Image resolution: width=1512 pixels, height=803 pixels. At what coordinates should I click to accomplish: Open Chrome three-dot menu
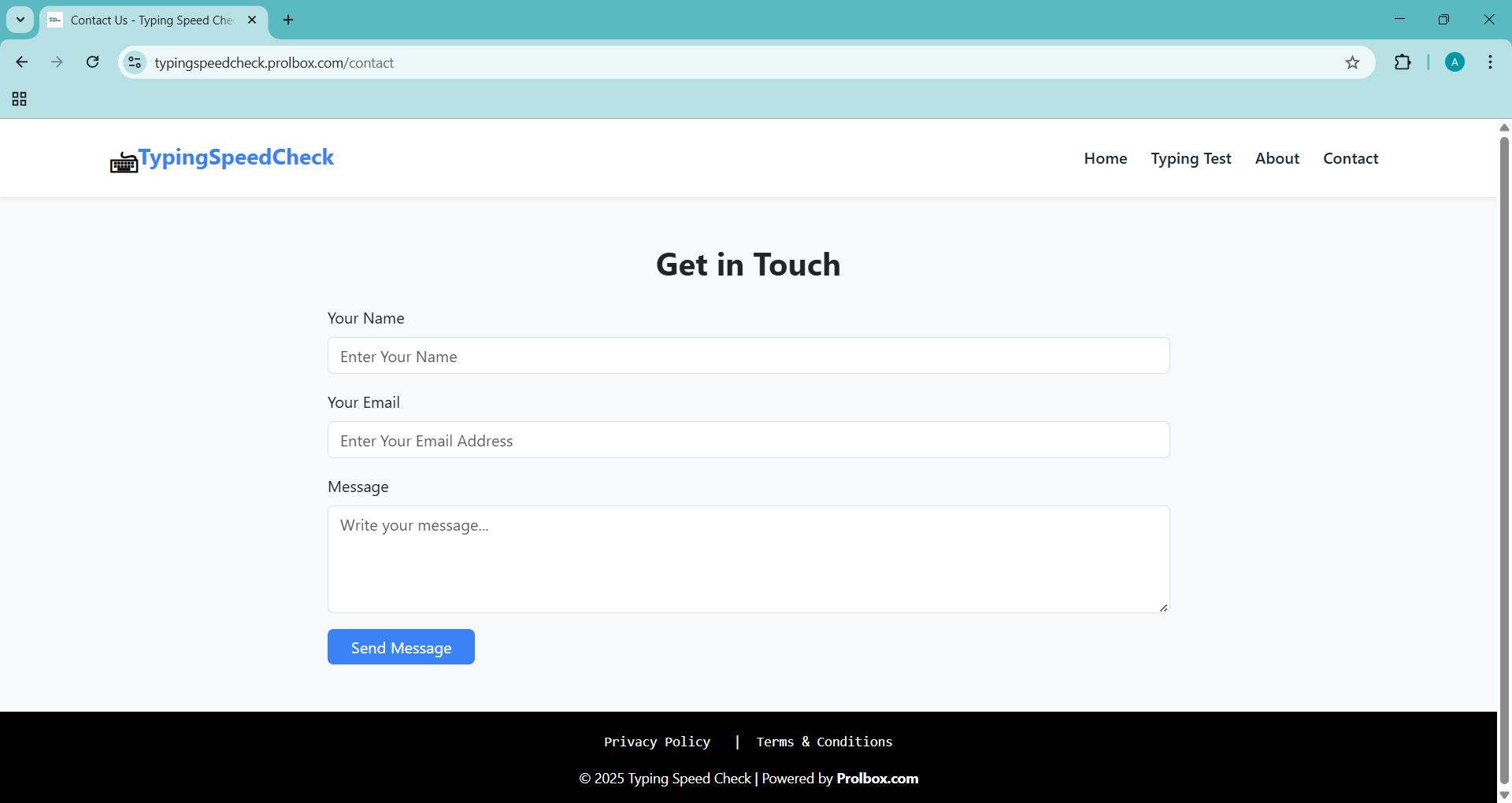1490,62
